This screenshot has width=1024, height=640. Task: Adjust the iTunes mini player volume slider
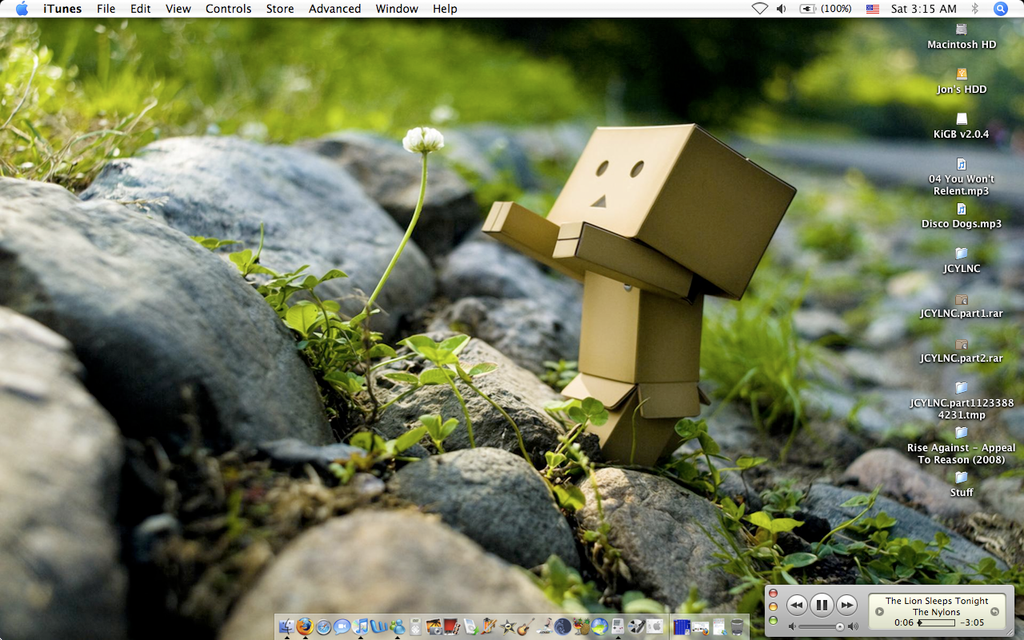[822, 627]
